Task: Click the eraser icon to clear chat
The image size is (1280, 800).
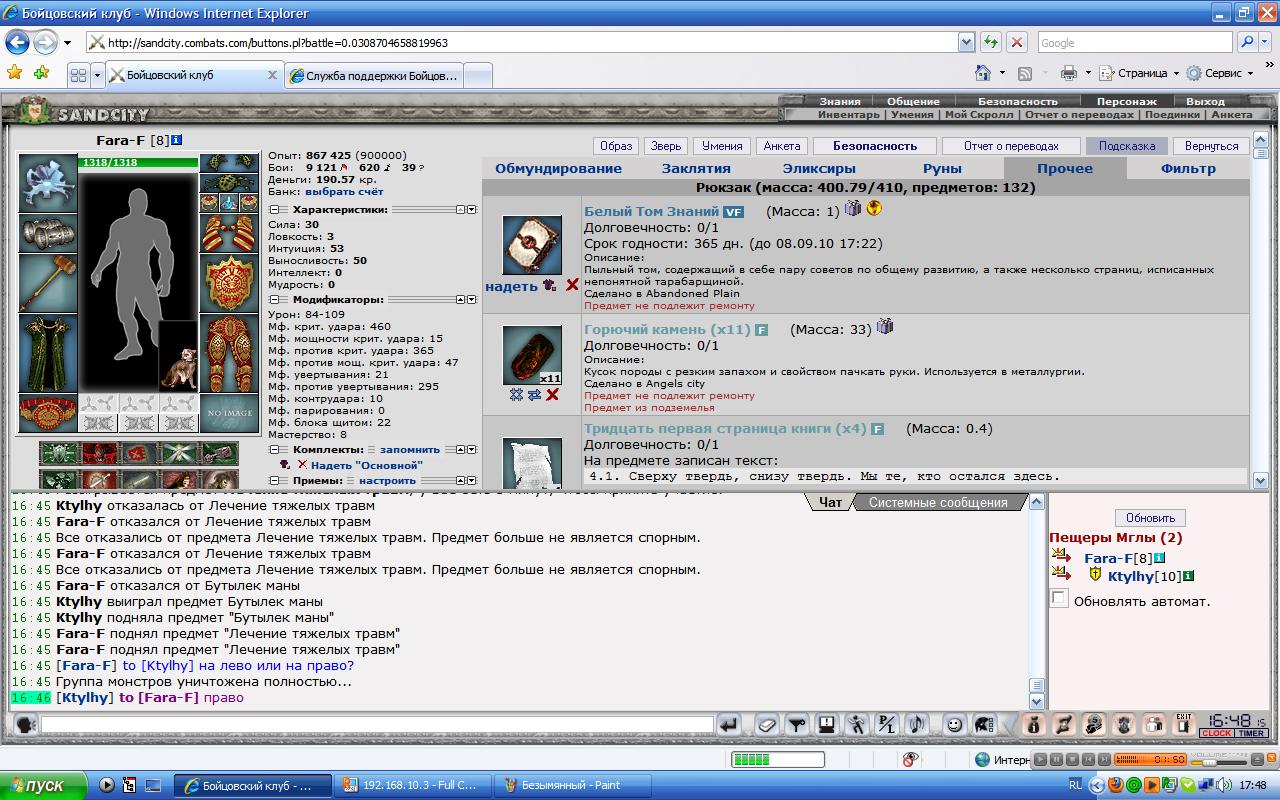Action: 765,724
